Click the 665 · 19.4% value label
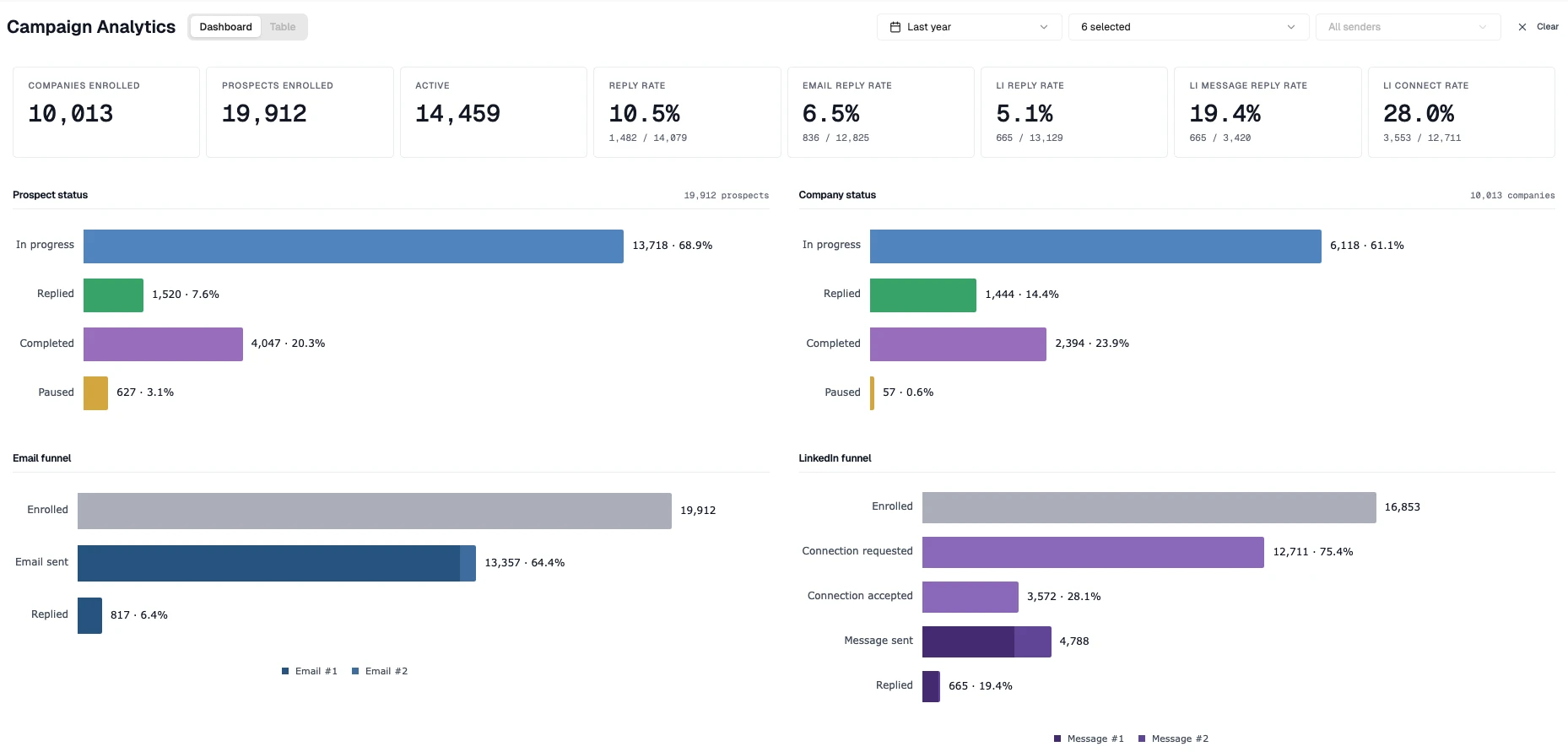The width and height of the screenshot is (1568, 752). click(x=981, y=686)
